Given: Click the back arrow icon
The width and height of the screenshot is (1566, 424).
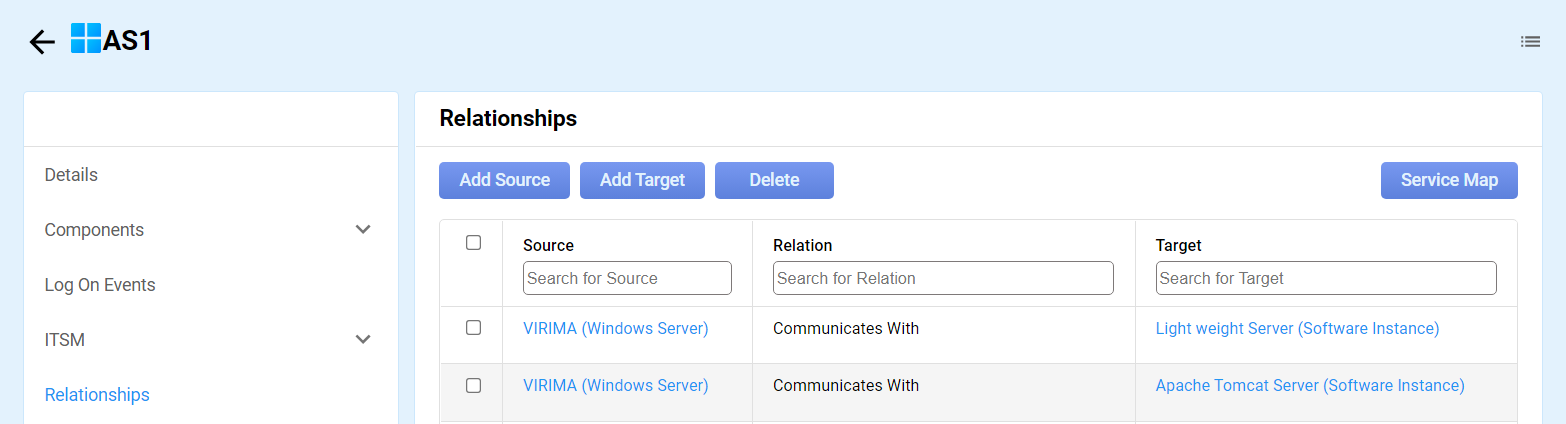Looking at the screenshot, I should 42,42.
